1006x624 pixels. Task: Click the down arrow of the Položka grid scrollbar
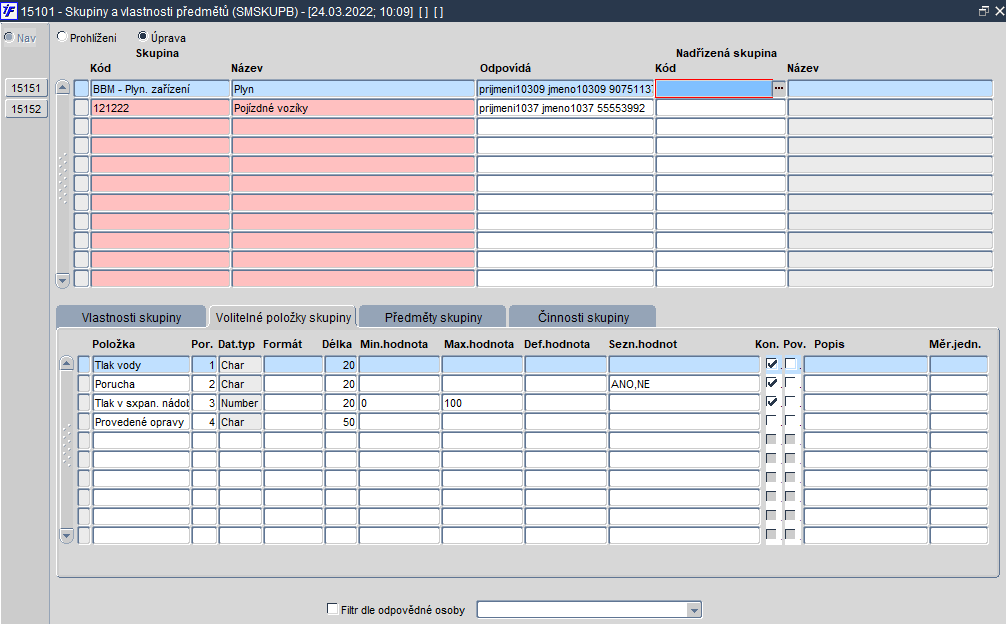[x=66, y=535]
